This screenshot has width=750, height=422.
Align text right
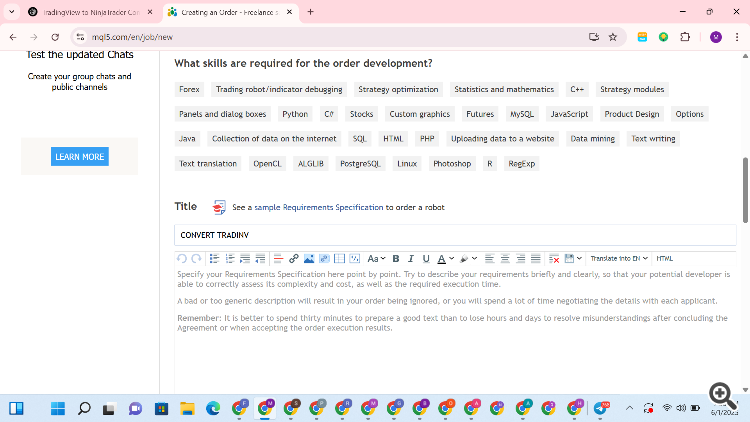point(520,258)
